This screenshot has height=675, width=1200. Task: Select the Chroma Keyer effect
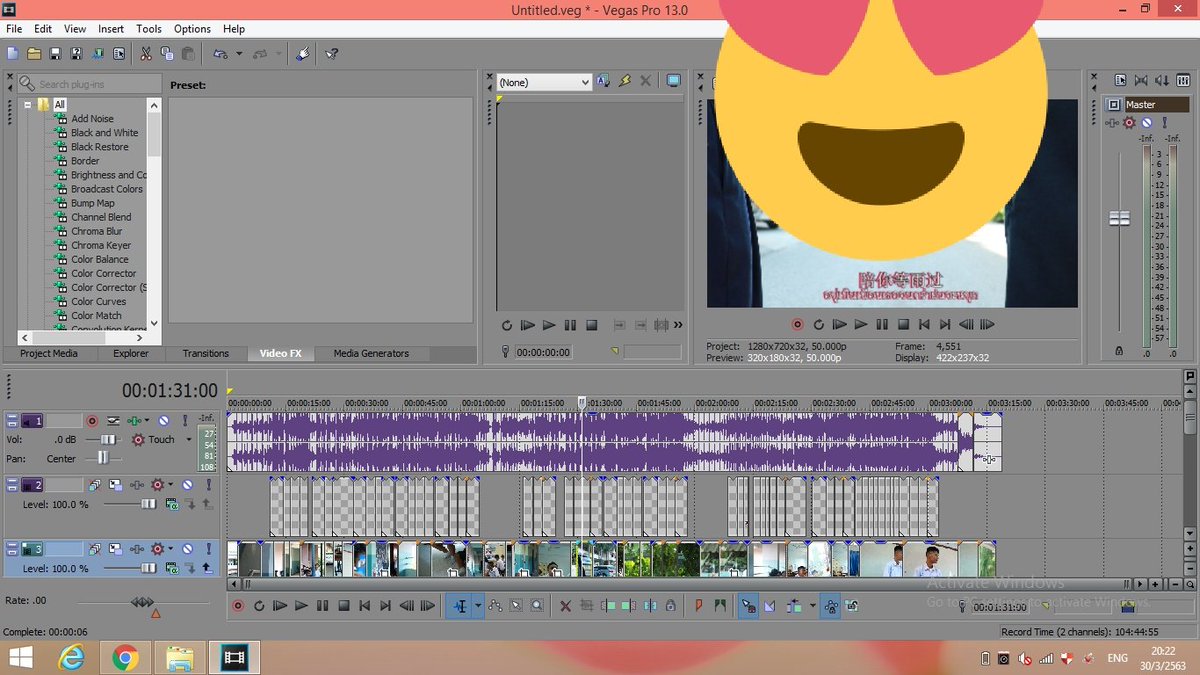click(x=101, y=245)
